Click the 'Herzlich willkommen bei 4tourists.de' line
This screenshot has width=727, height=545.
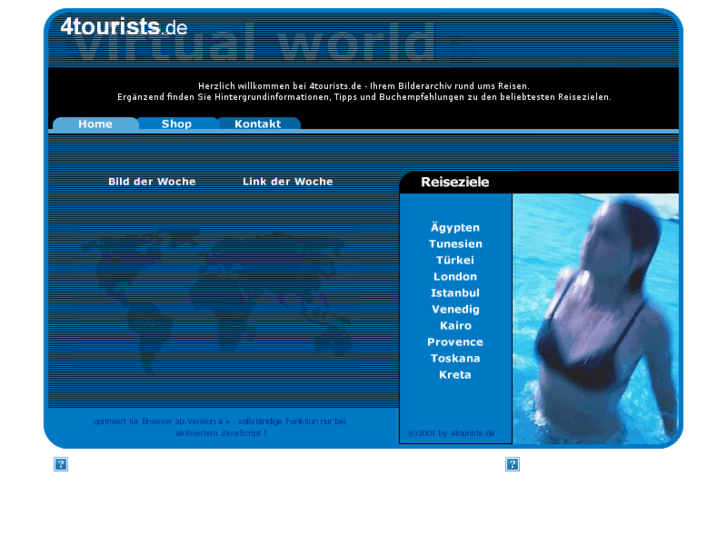[364, 86]
